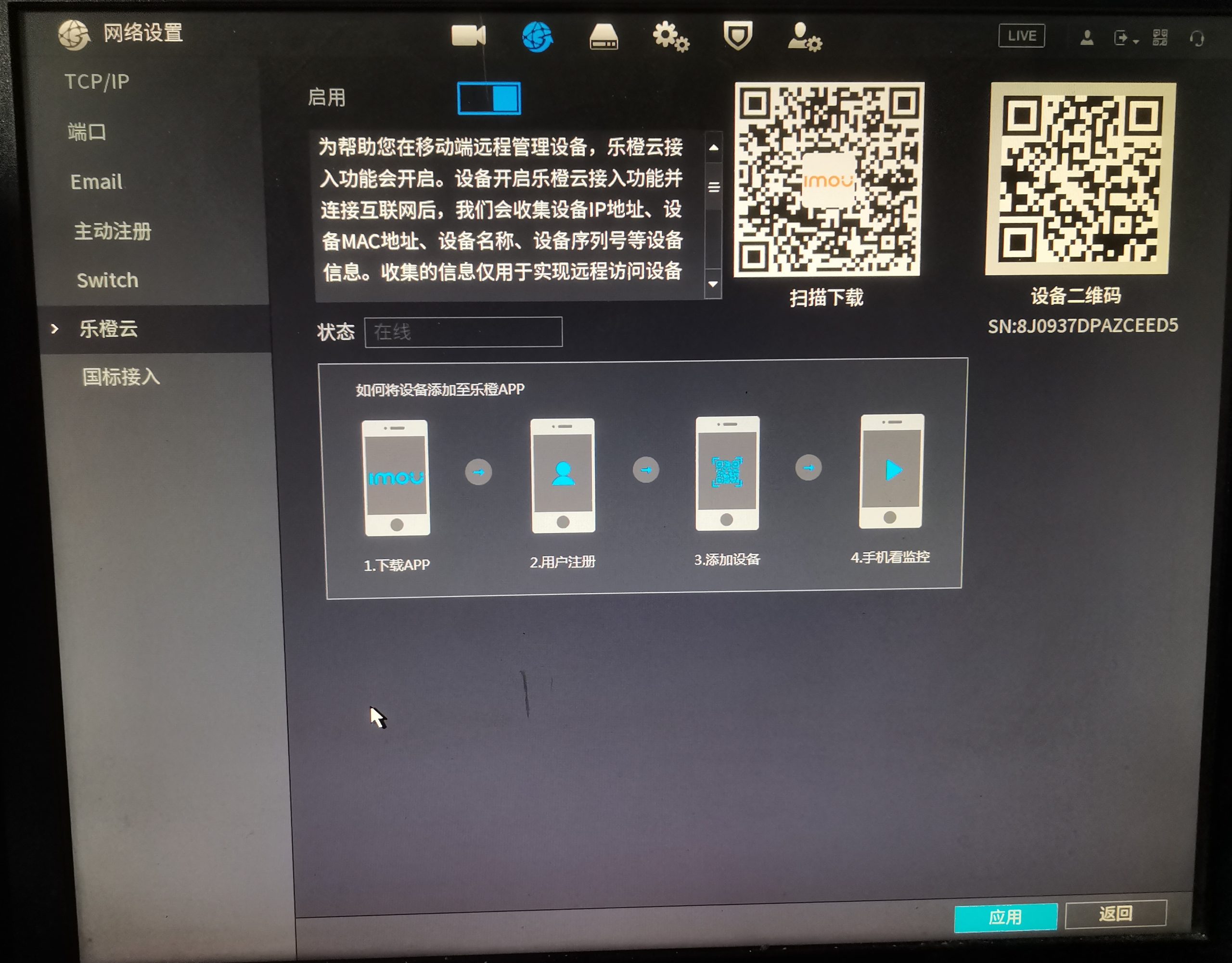Click the QR code icon in header

coord(1160,38)
